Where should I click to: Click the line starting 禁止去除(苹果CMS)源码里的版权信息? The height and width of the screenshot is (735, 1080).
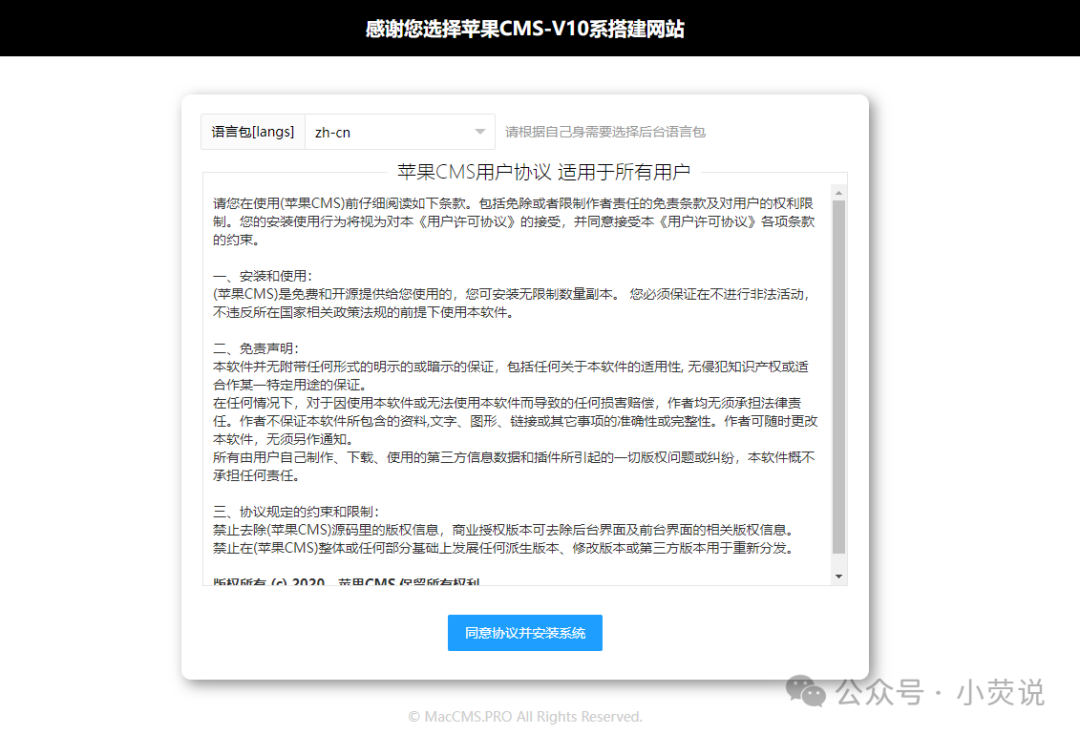click(505, 530)
